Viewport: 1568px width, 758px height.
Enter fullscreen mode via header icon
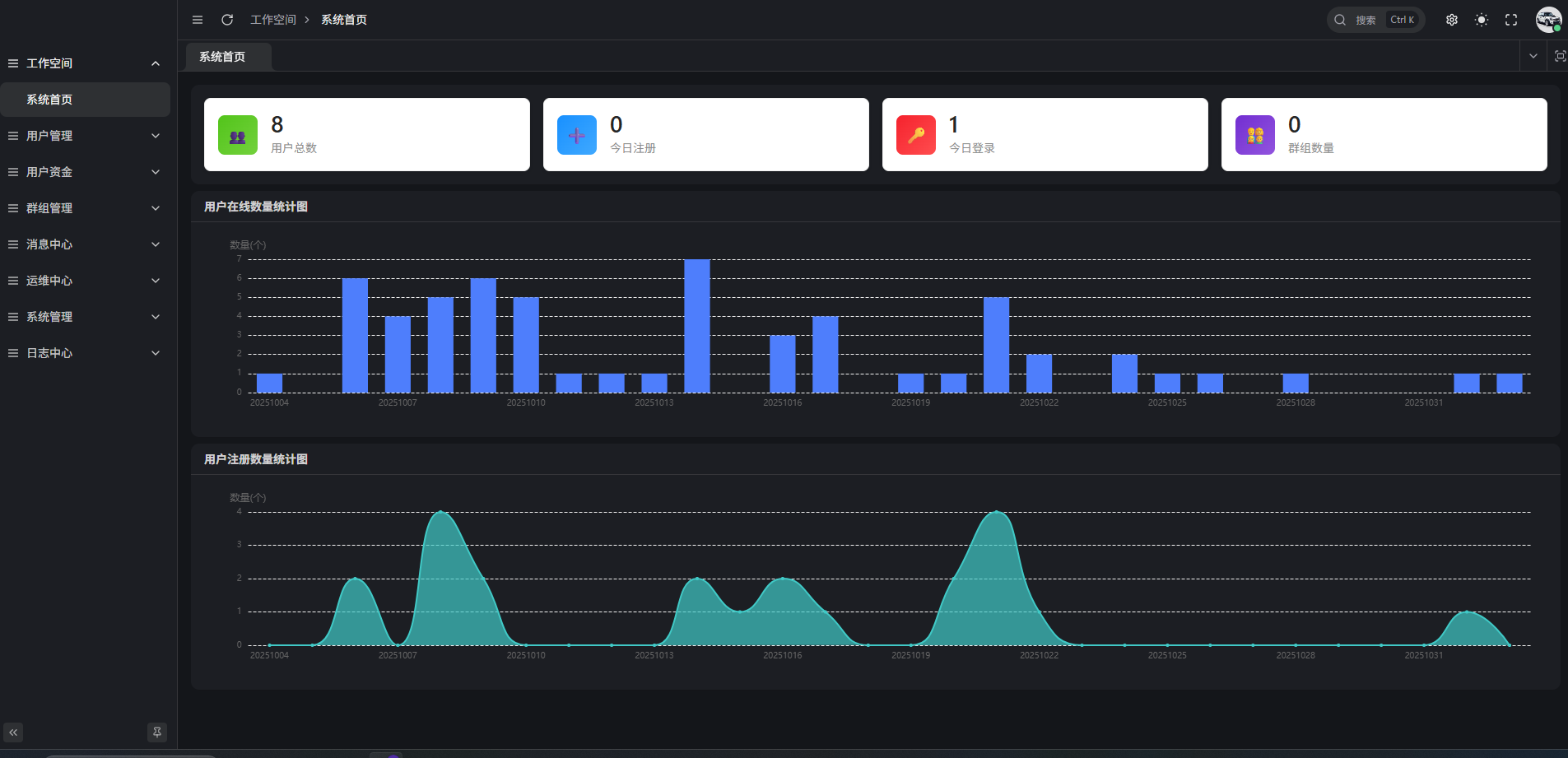click(x=1511, y=20)
